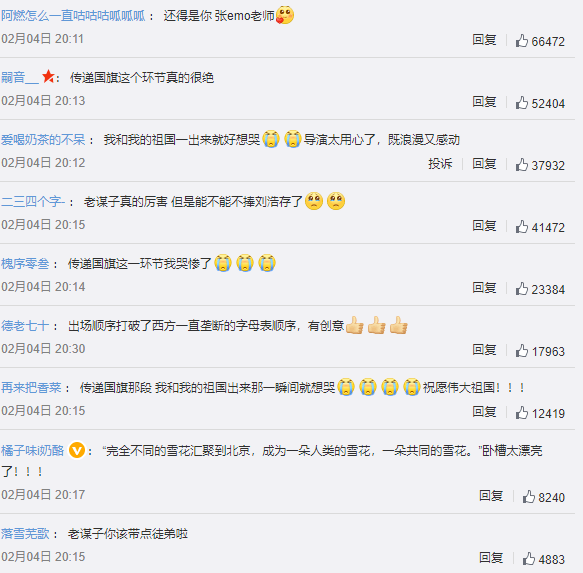Open user 爱喝奶茶的不呆 profile
The image size is (583, 573).
(x=43, y=140)
